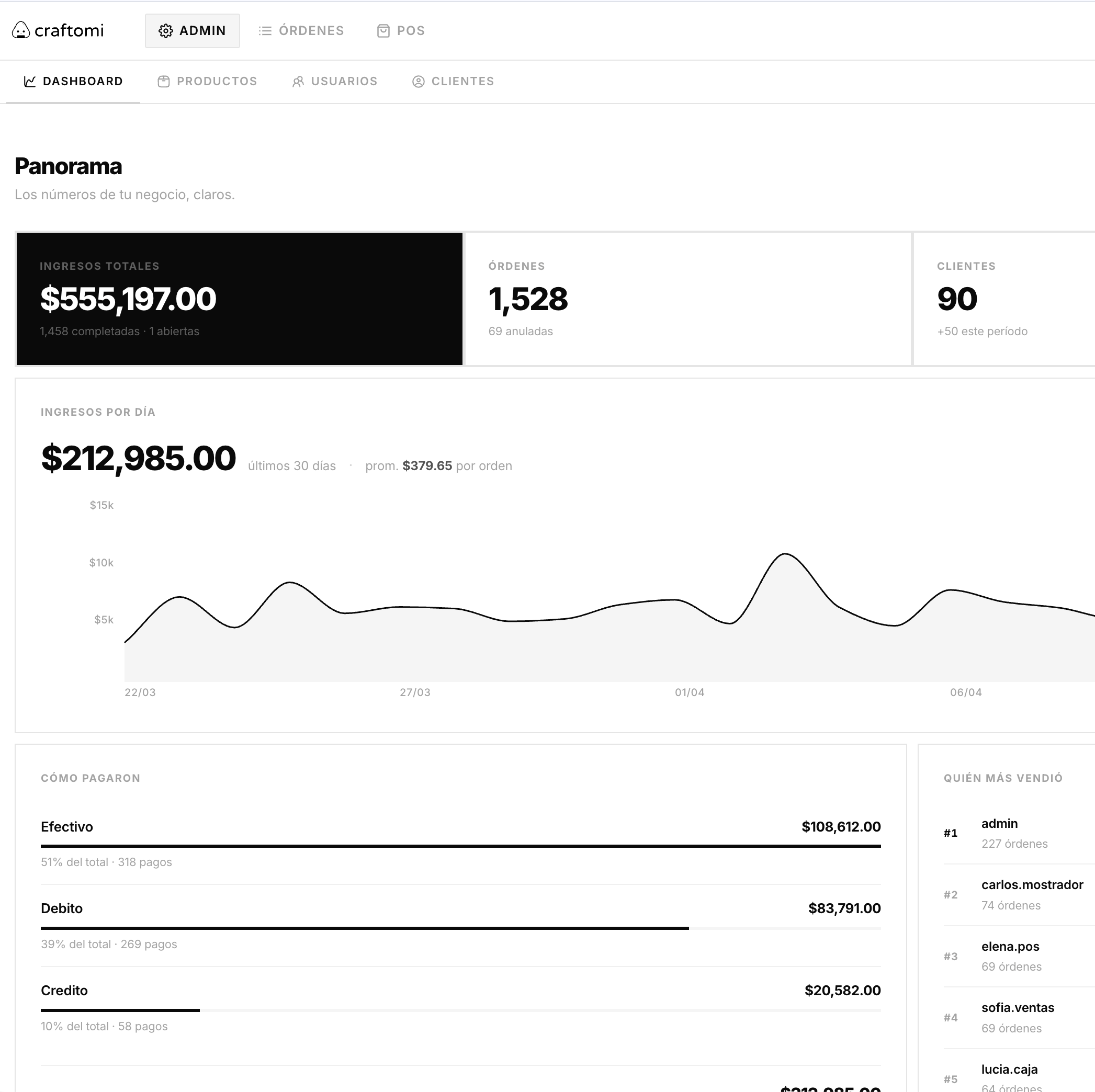Click the $10k axis label

[101, 563]
